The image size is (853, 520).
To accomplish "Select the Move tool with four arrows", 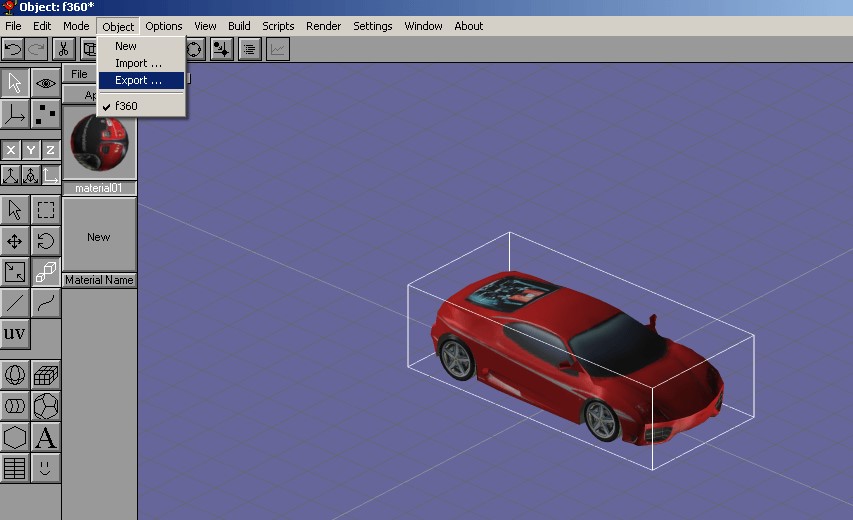I will click(x=15, y=241).
